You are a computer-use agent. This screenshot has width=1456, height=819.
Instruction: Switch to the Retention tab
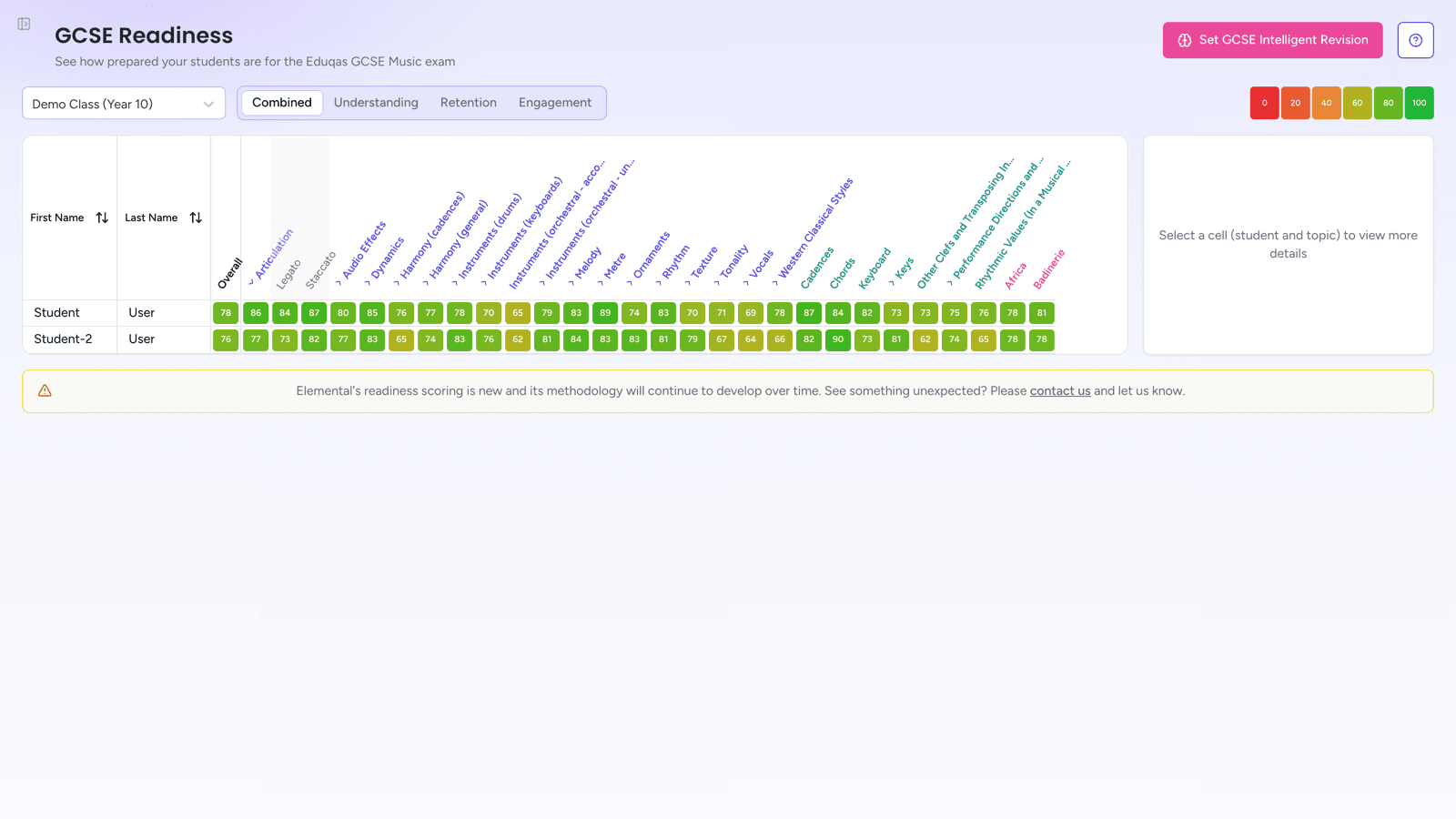(x=469, y=103)
